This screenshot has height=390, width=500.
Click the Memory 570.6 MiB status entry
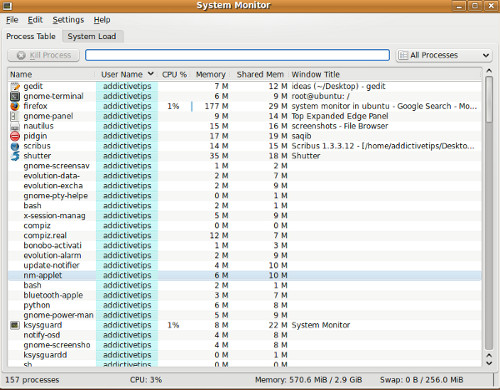309,380
